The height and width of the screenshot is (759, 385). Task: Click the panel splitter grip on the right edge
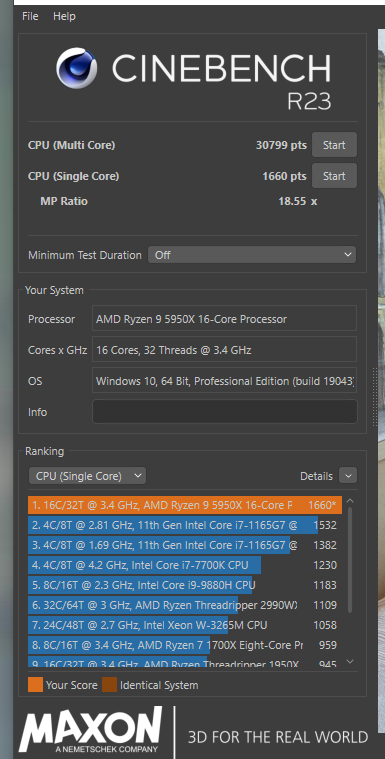[x=374, y=397]
